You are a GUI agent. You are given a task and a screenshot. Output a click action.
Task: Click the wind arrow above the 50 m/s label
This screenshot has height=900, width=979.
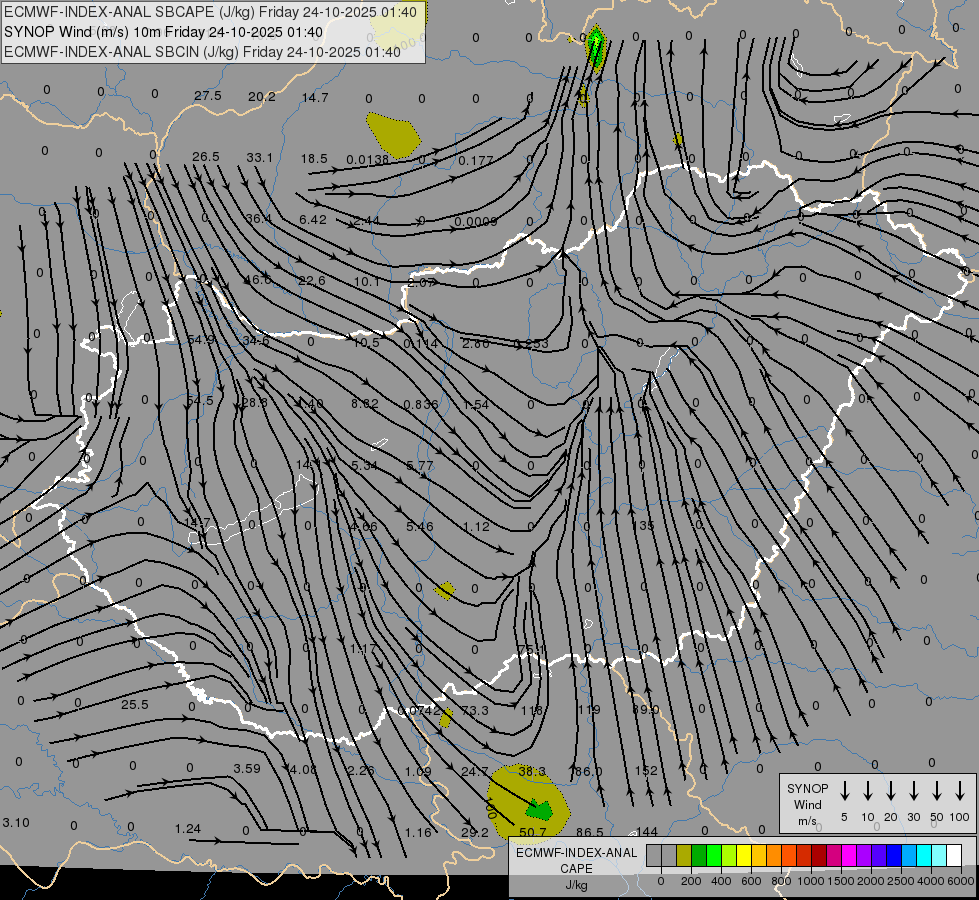tap(937, 791)
